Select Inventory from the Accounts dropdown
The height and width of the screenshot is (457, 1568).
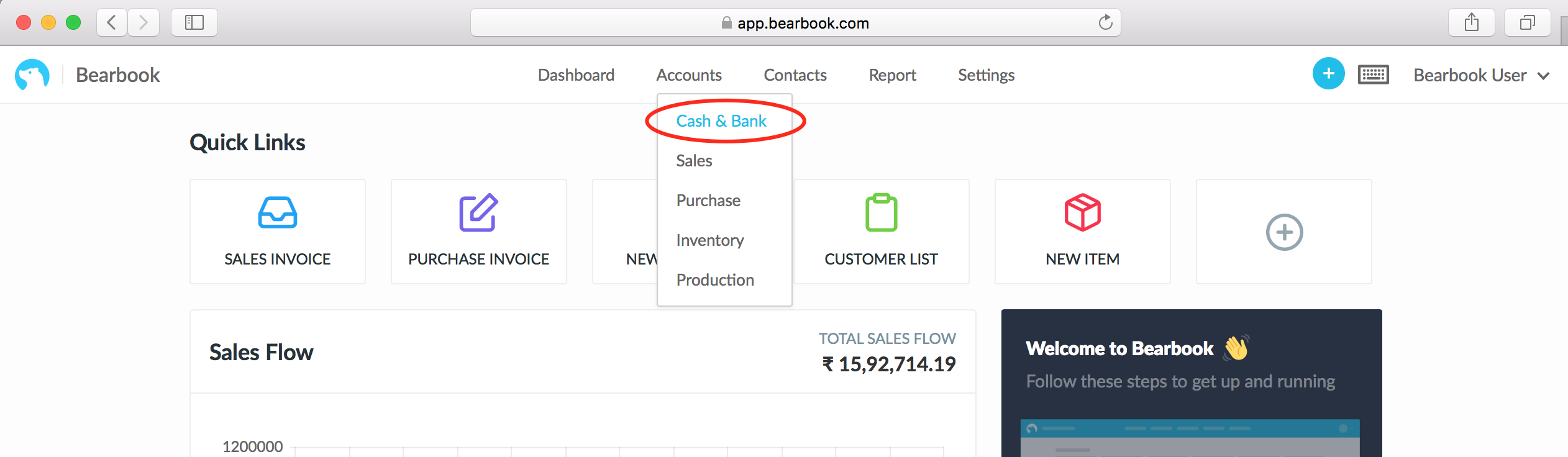pyautogui.click(x=710, y=240)
